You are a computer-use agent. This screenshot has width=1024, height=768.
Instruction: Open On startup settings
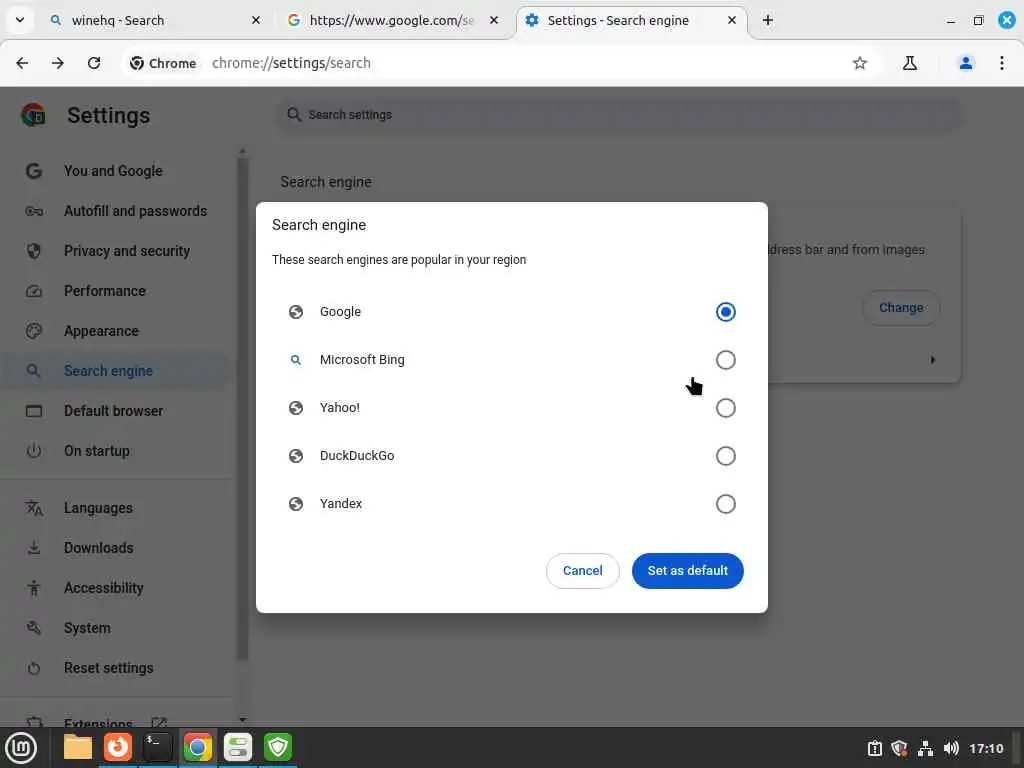point(97,451)
